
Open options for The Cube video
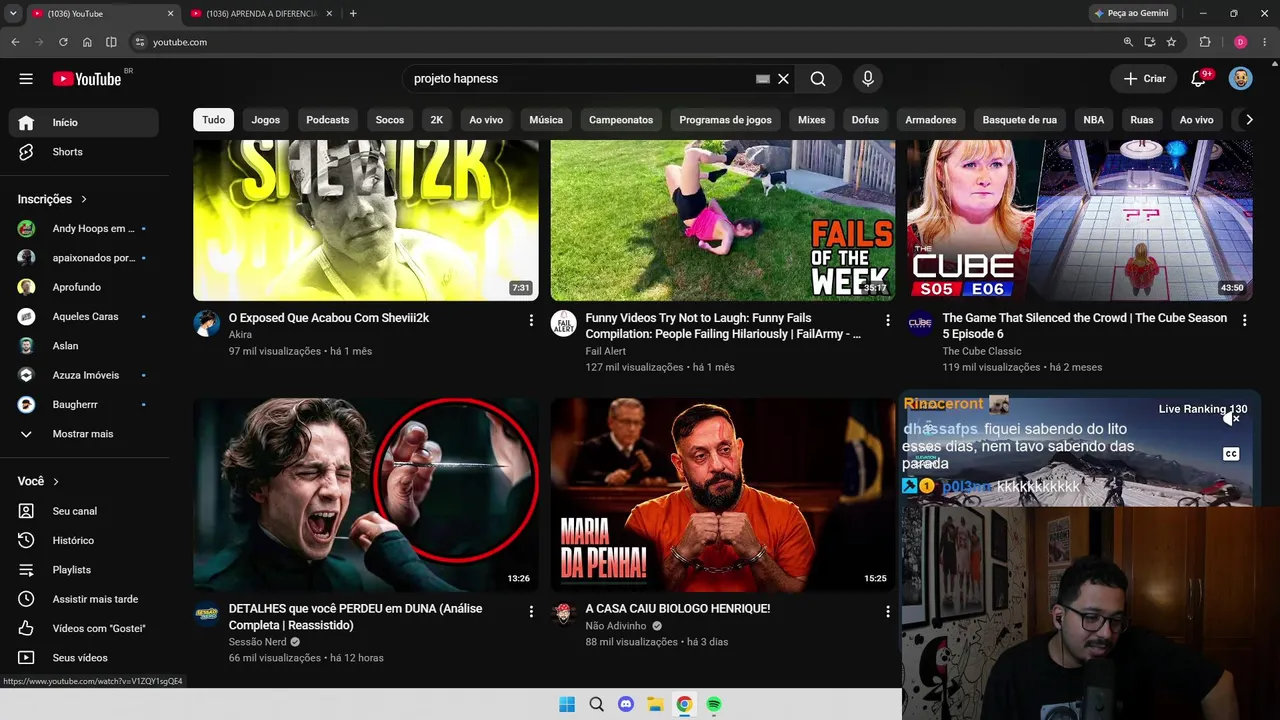click(1244, 320)
